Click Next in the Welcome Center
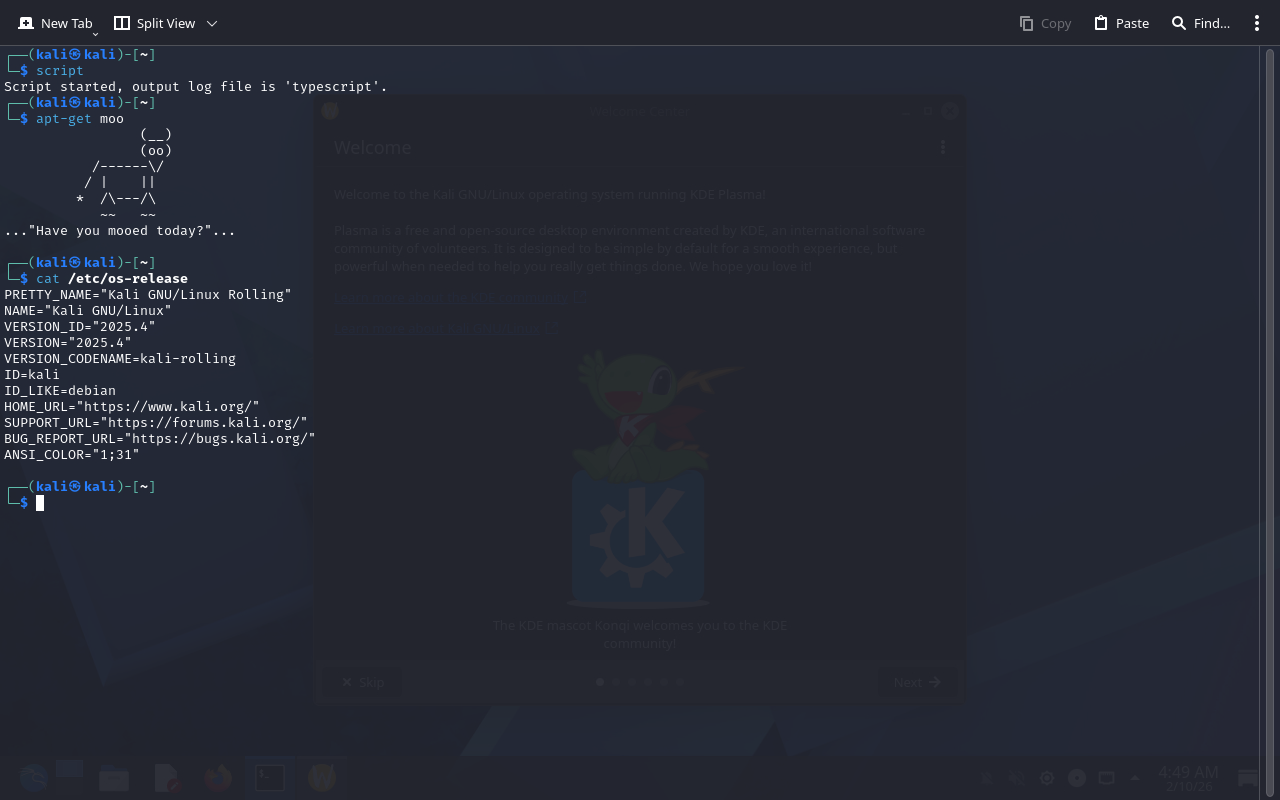The width and height of the screenshot is (1280, 800). tap(917, 682)
